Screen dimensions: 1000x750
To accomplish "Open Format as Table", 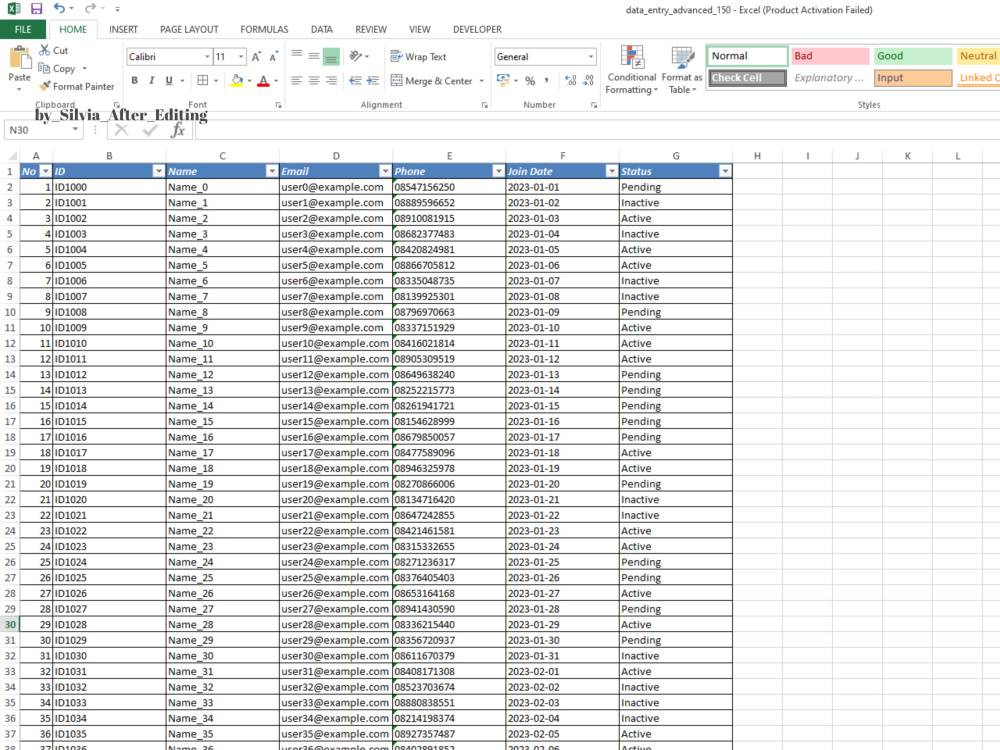I will (x=682, y=70).
